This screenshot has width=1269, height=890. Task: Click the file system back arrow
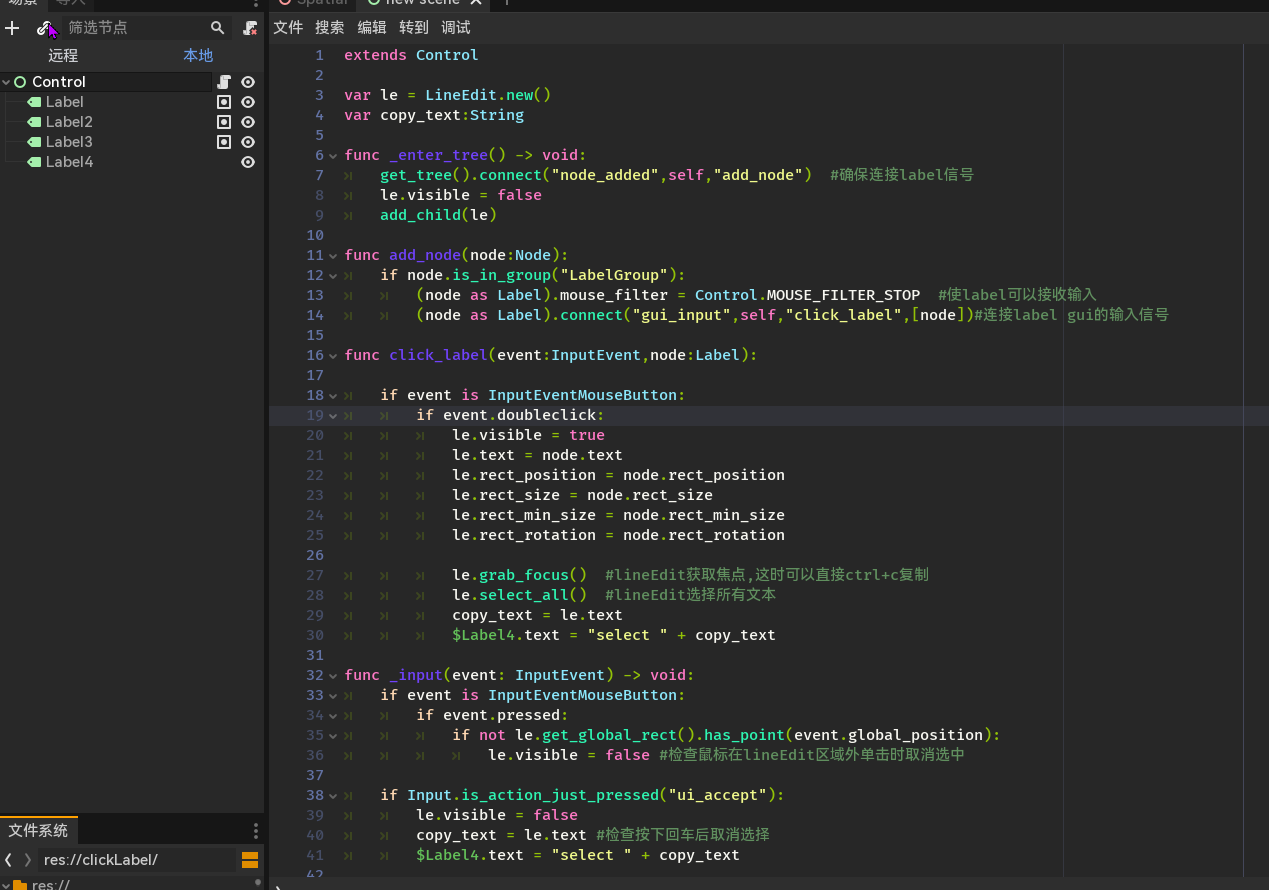9,860
